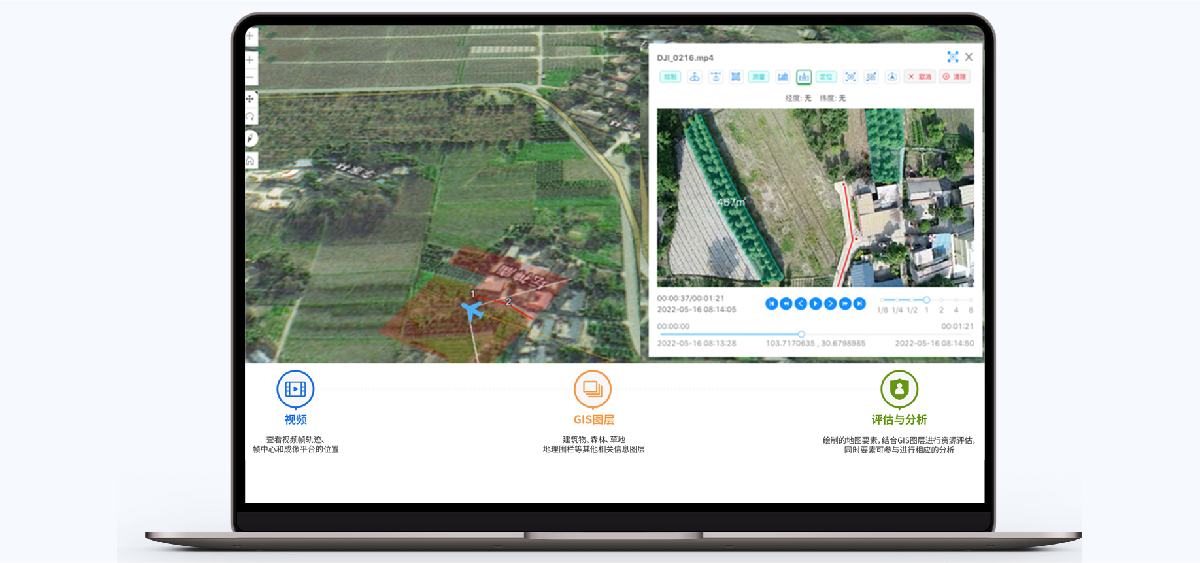Play the DJI video
This screenshot has height=563, width=1200.
[x=815, y=303]
